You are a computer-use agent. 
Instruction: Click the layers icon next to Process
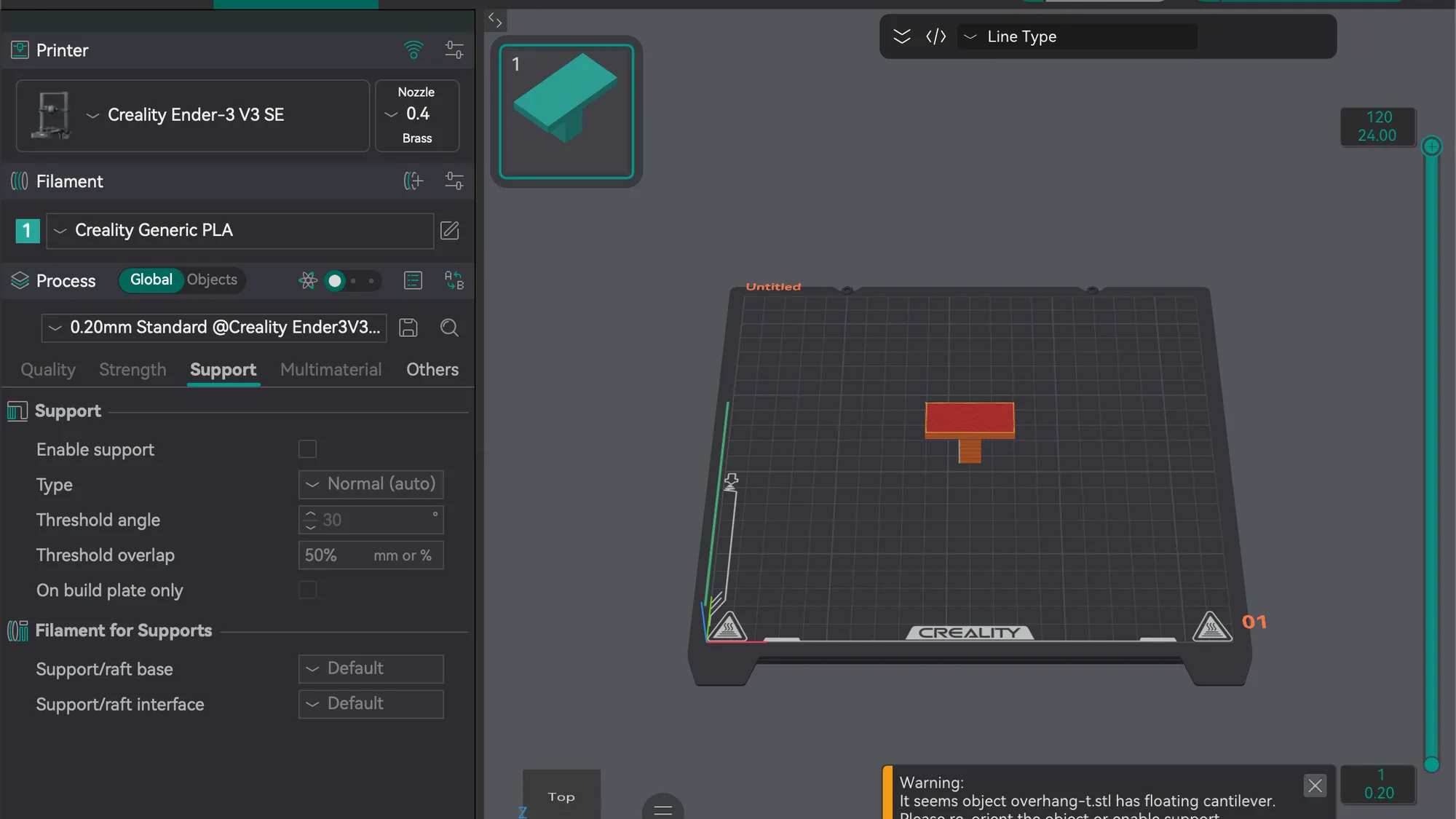[20, 280]
